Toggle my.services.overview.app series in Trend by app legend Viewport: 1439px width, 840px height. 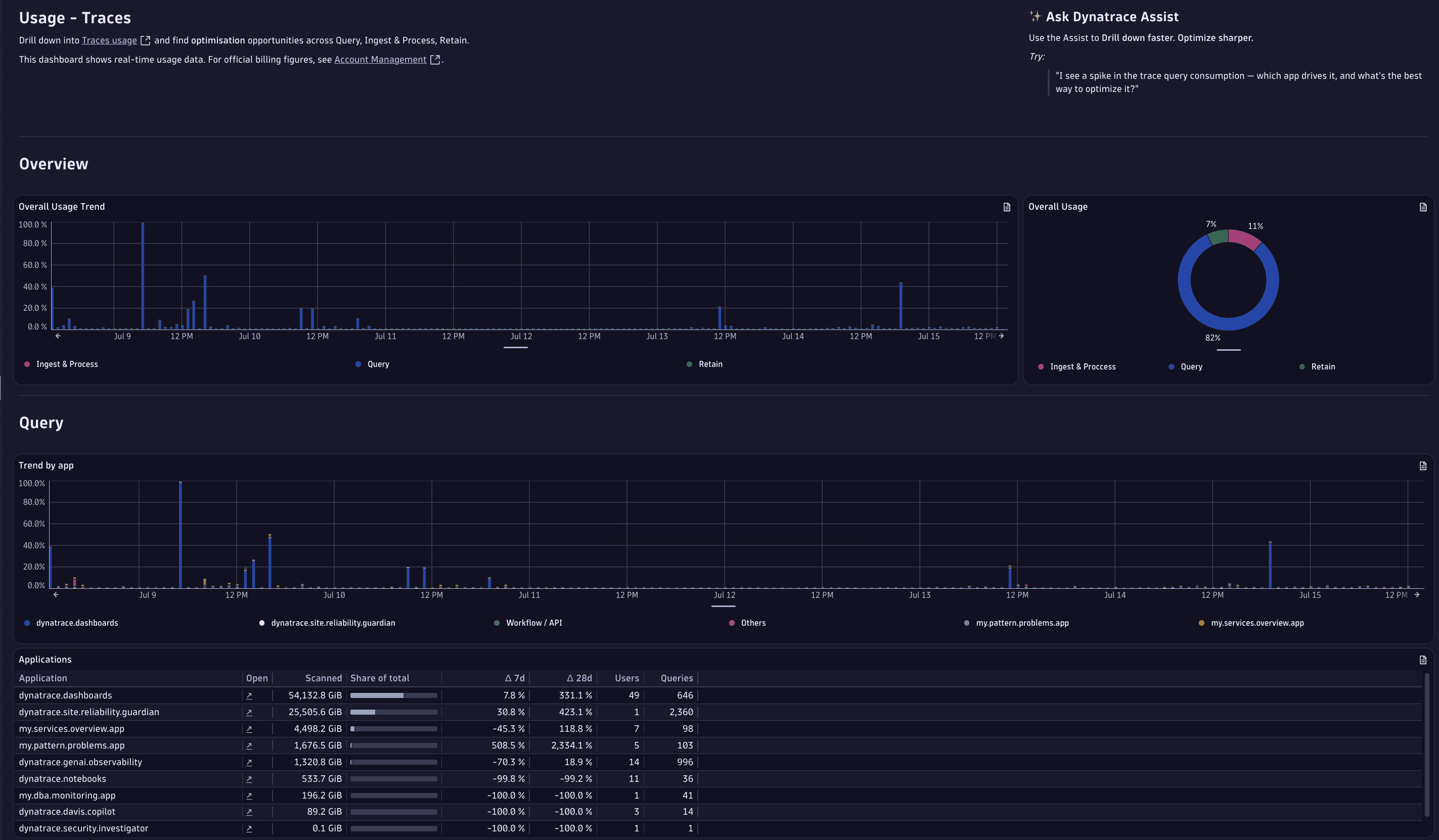coord(1252,623)
